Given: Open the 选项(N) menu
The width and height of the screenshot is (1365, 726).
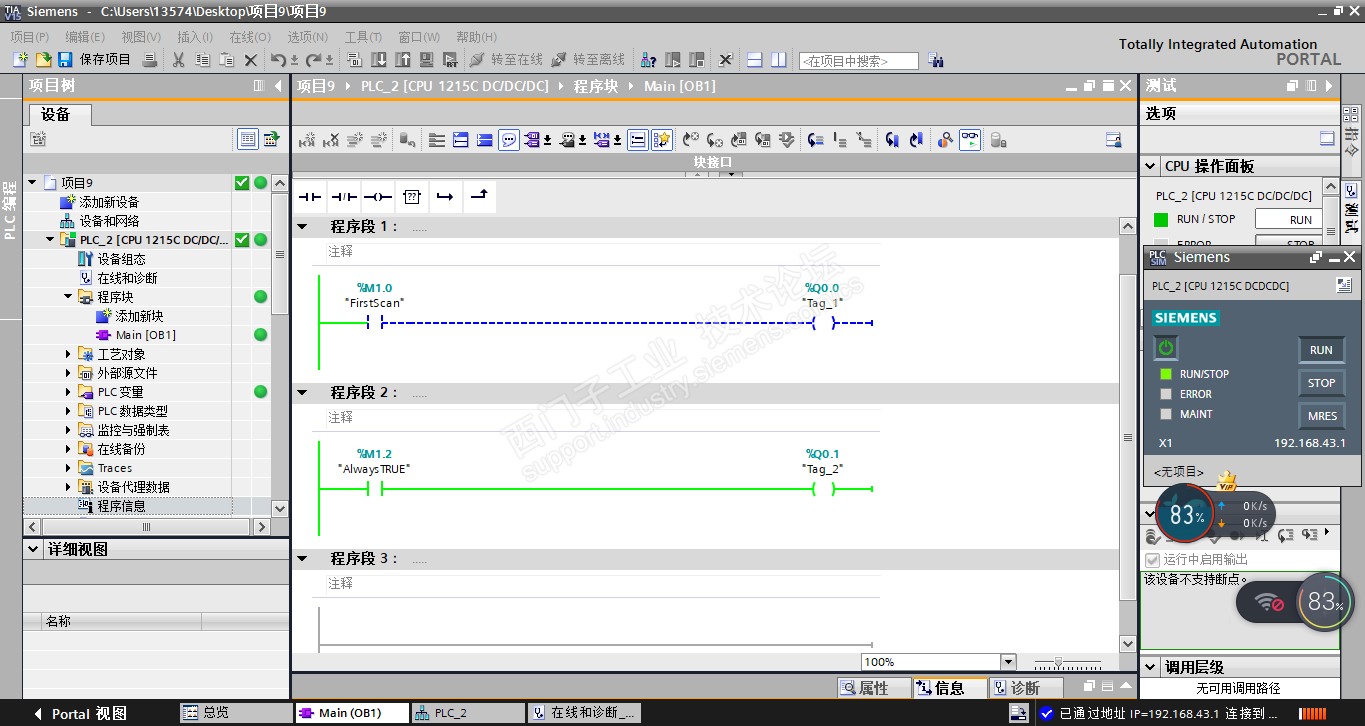Looking at the screenshot, I should click(x=308, y=37).
